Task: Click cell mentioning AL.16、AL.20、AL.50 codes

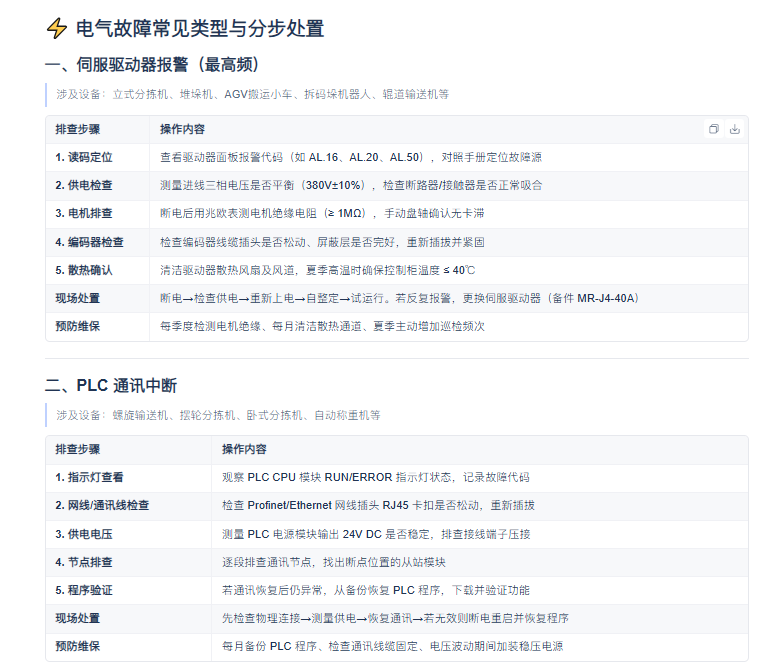Action: click(449, 157)
